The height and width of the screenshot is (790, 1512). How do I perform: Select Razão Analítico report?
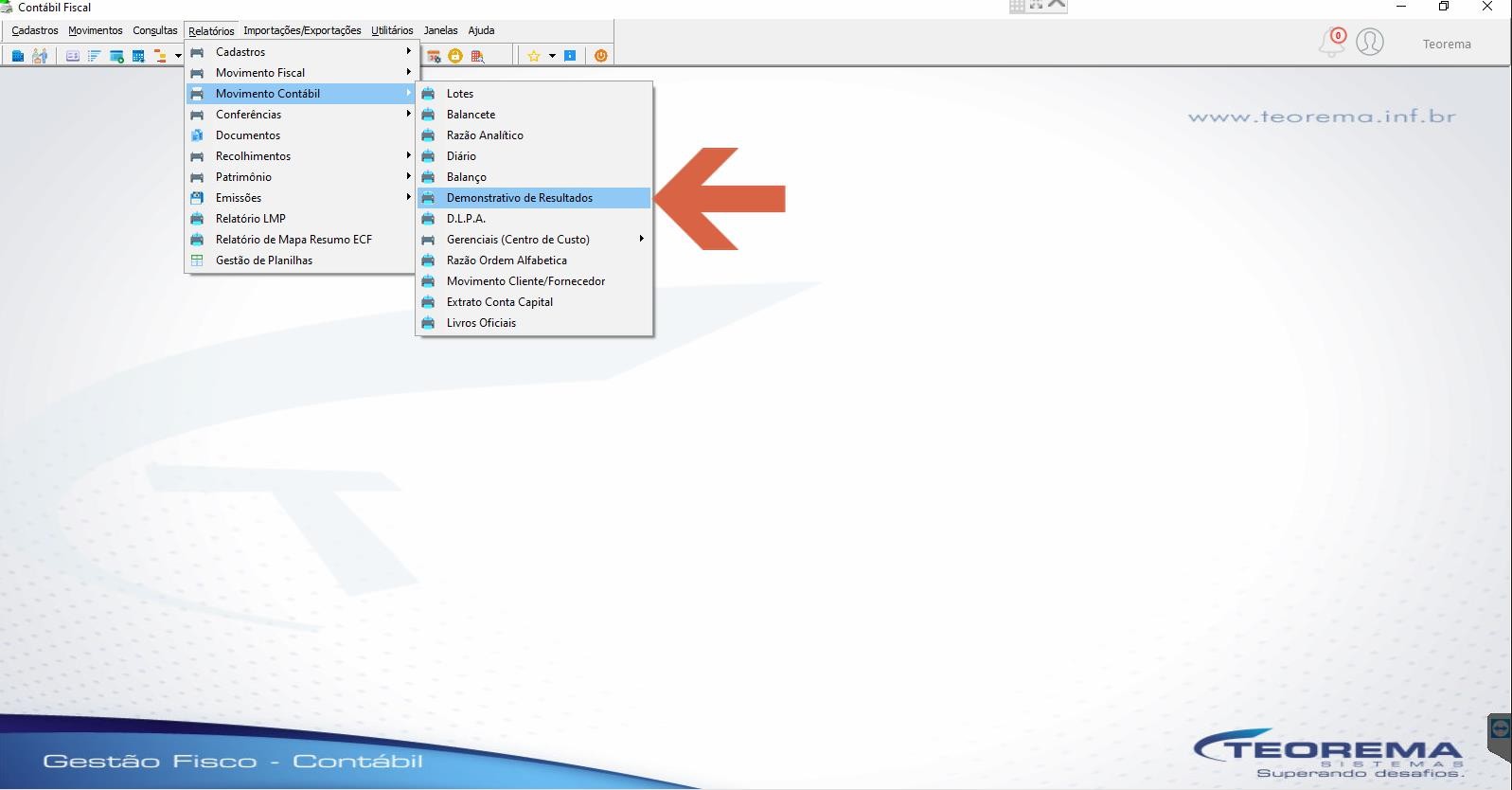pos(534,135)
